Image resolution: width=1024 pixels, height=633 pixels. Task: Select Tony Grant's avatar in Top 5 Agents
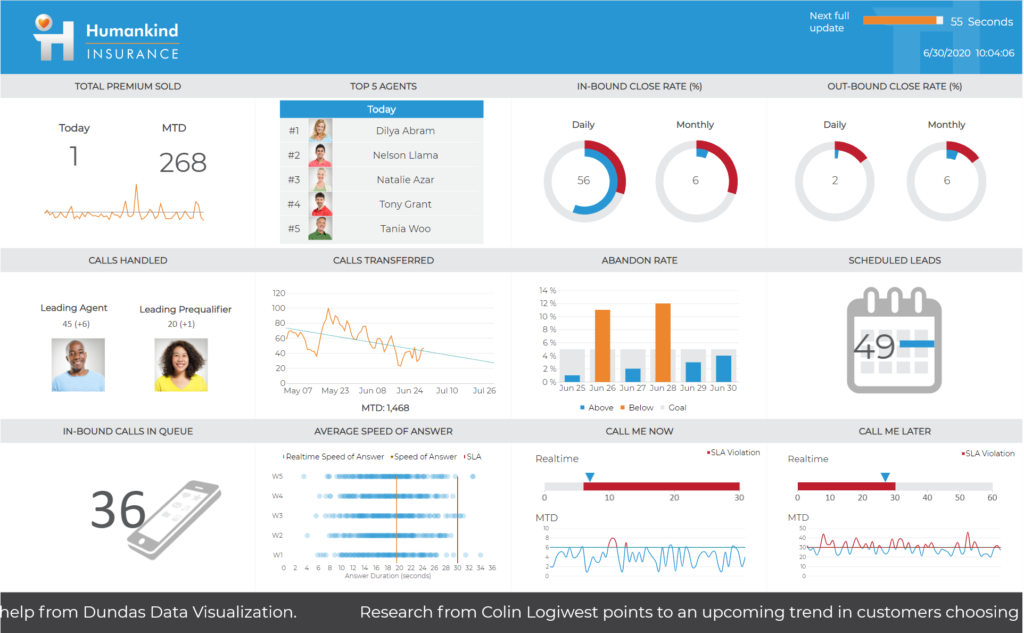pos(320,204)
